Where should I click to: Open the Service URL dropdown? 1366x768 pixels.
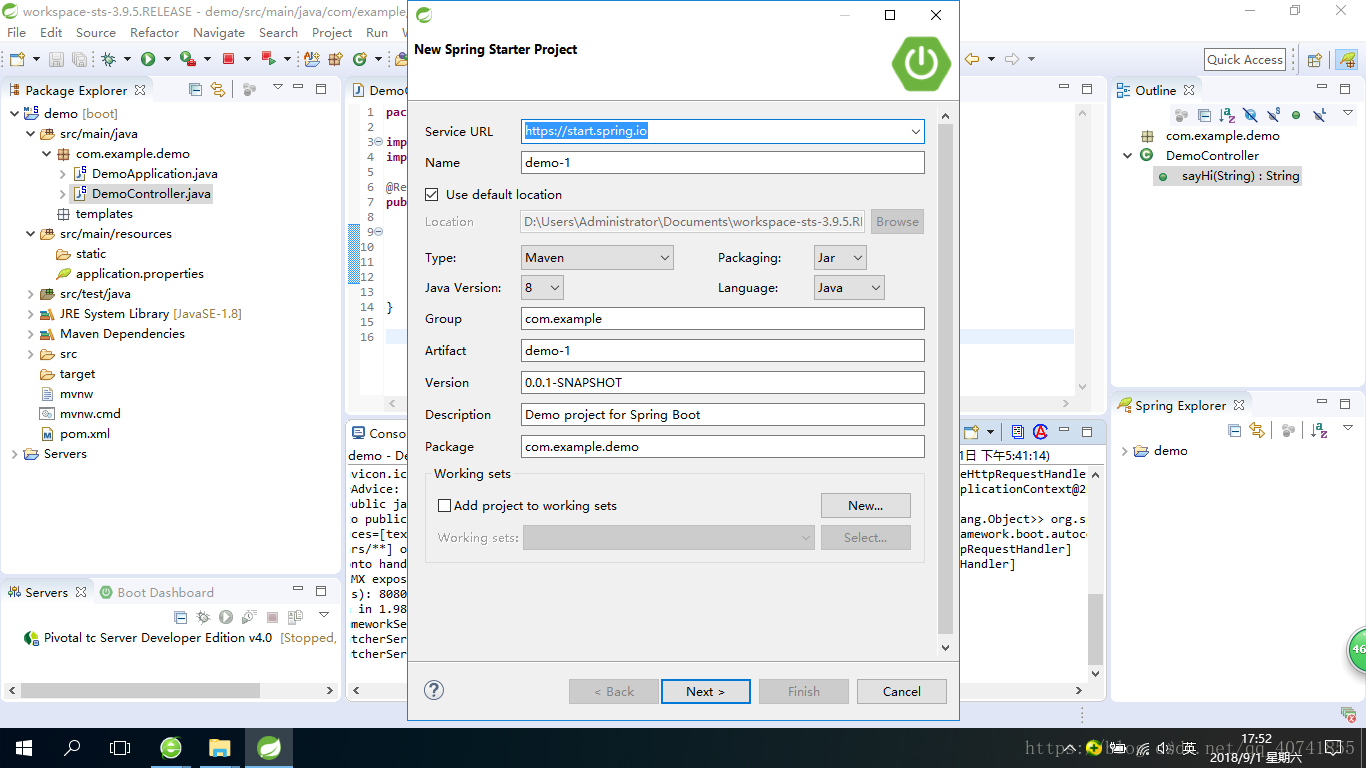(915, 131)
